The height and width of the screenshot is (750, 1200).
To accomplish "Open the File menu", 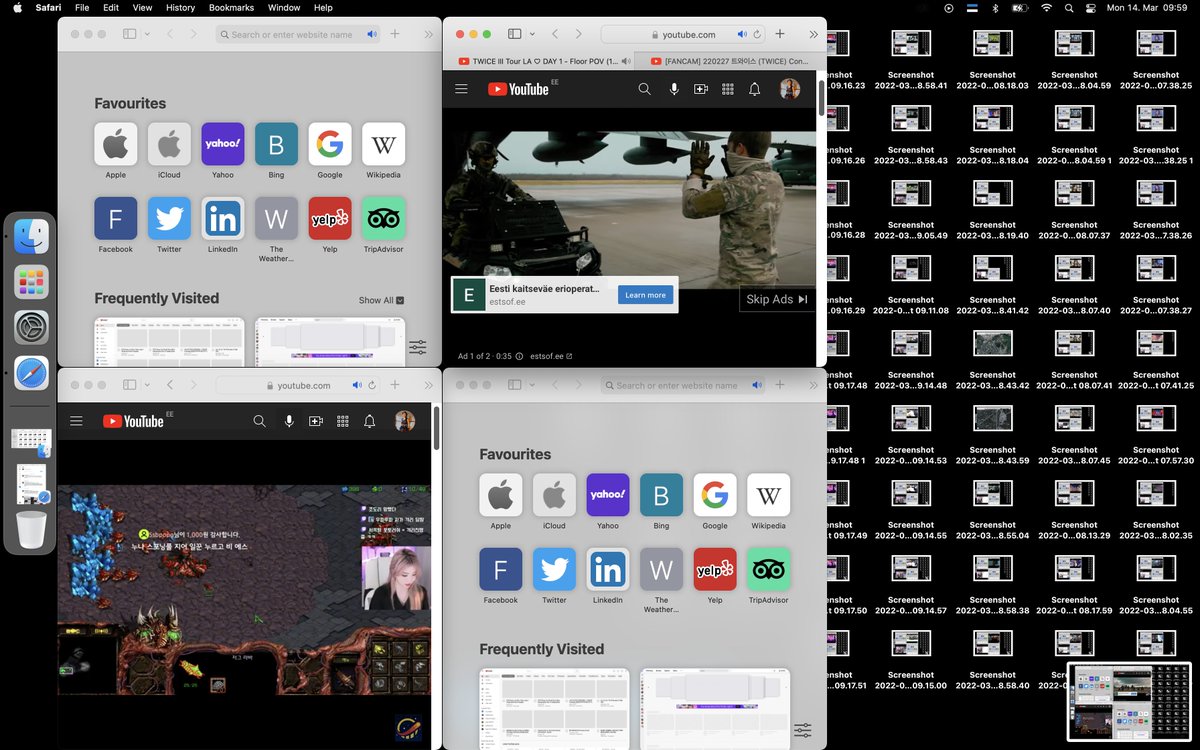I will pos(82,8).
